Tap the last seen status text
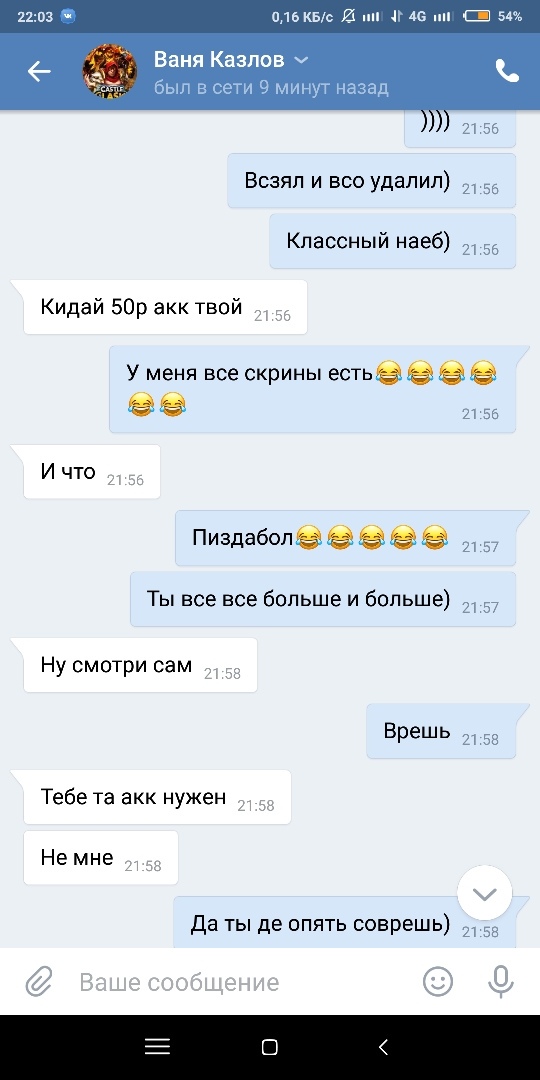 click(271, 87)
